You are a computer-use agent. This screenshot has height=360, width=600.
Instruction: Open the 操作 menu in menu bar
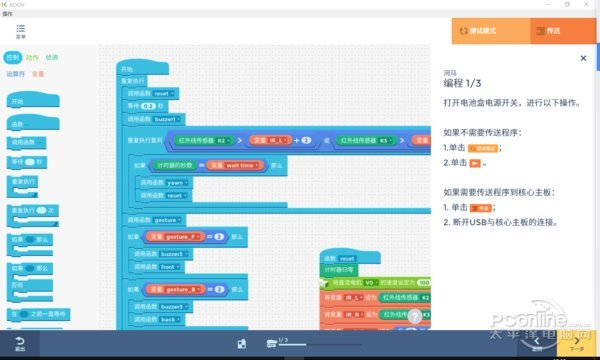coord(7,14)
